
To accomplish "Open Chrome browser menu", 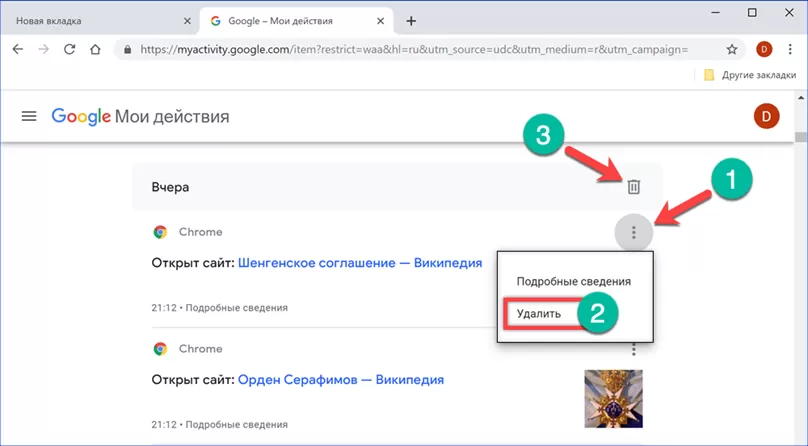I will click(789, 48).
